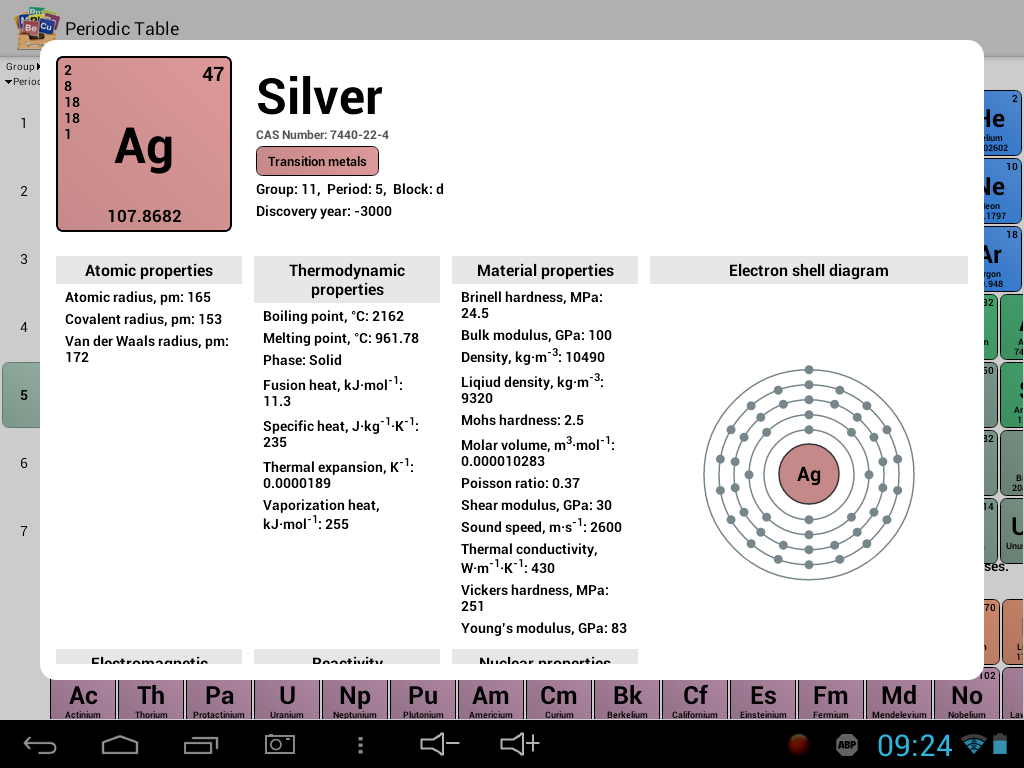Lower volume with the speaker minus icon

pos(439,744)
